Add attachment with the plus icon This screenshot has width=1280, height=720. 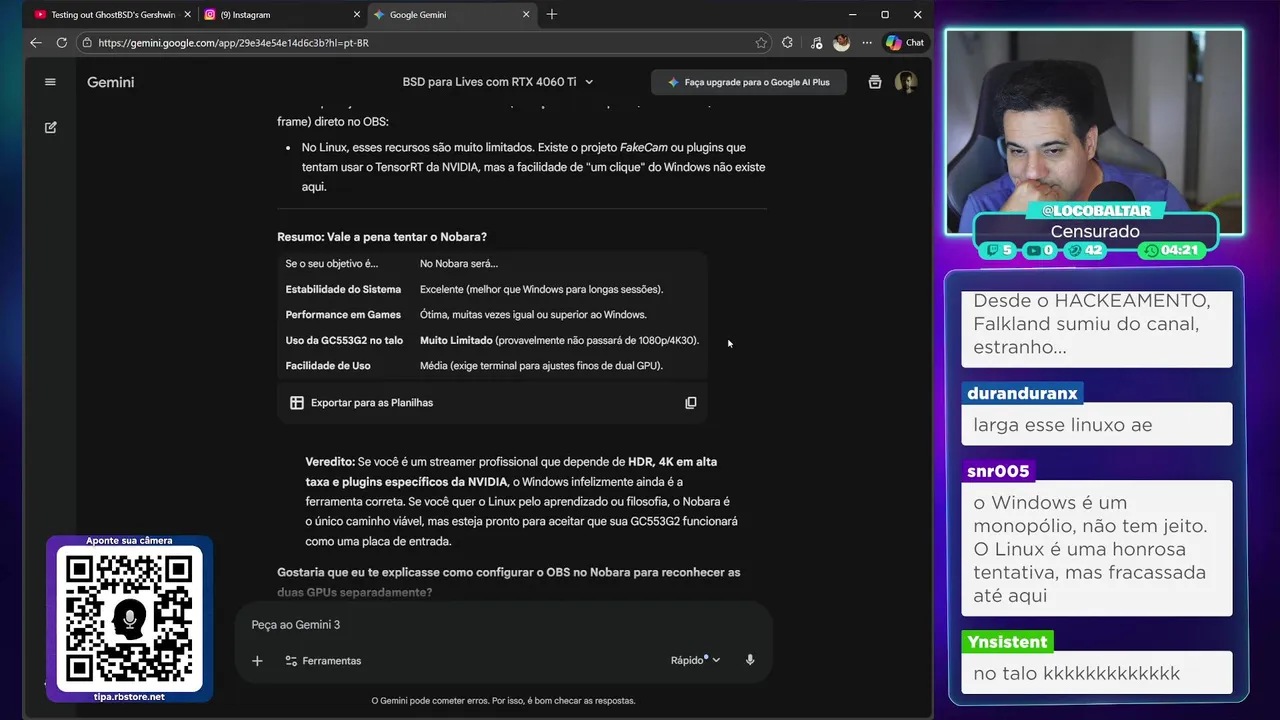257,661
